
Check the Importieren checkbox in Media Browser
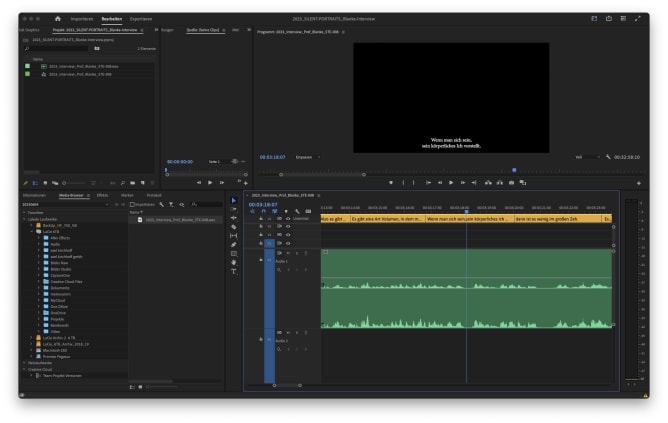pyautogui.click(x=132, y=204)
